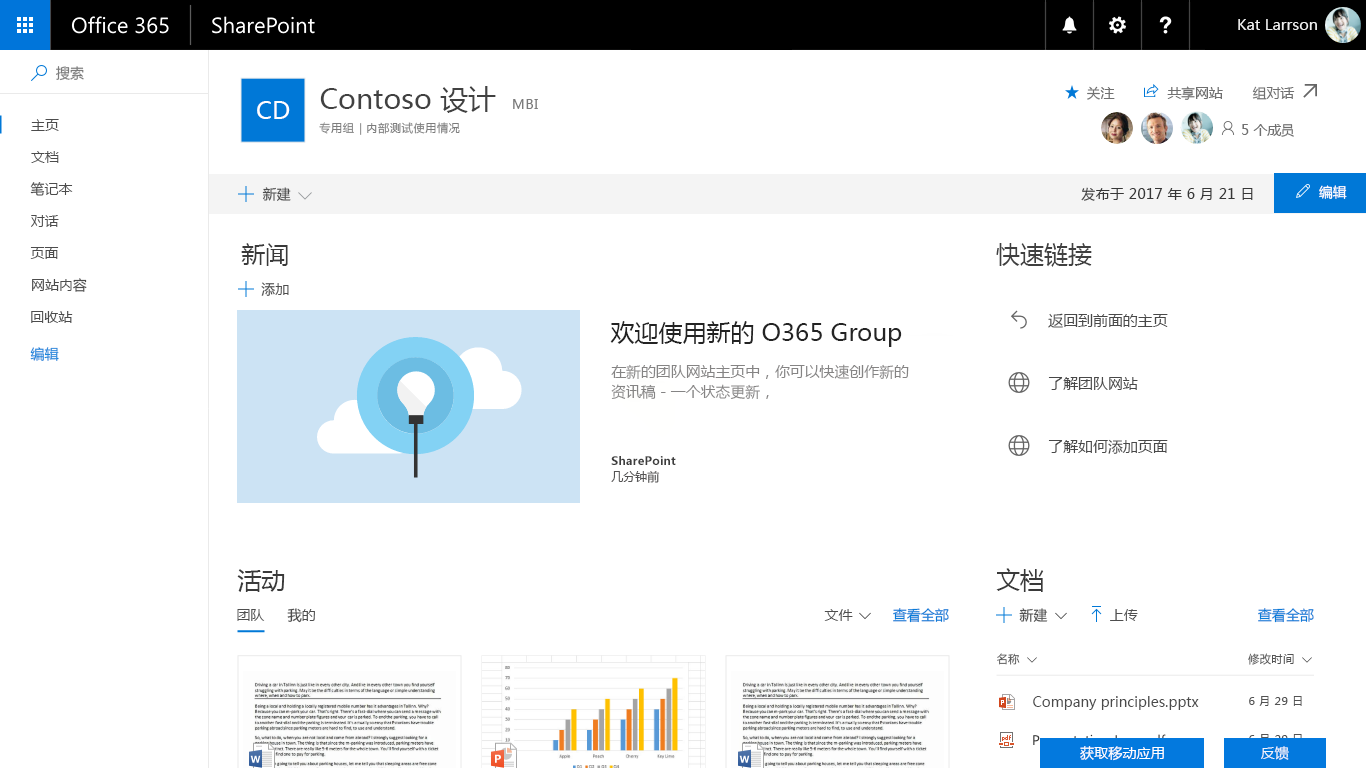Click the first member avatar
This screenshot has width=1366, height=768.
pyautogui.click(x=1117, y=128)
